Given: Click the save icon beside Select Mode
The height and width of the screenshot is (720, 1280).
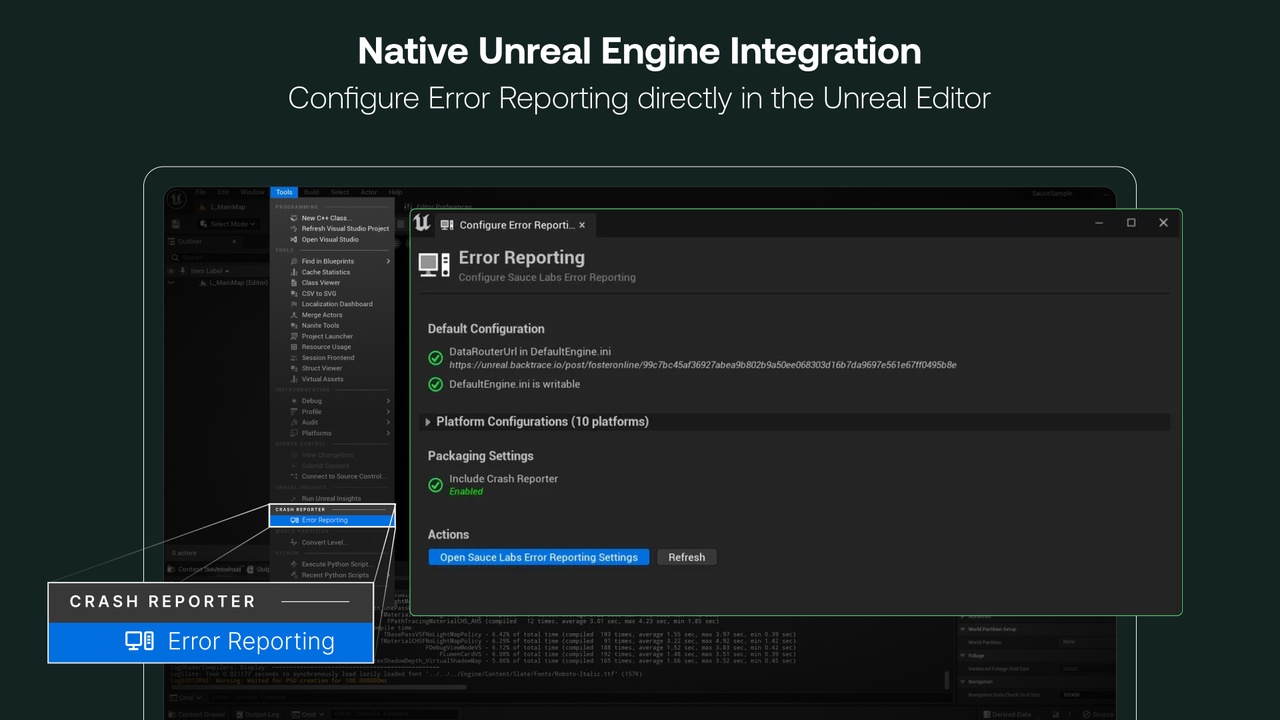Looking at the screenshot, I should click(176, 224).
